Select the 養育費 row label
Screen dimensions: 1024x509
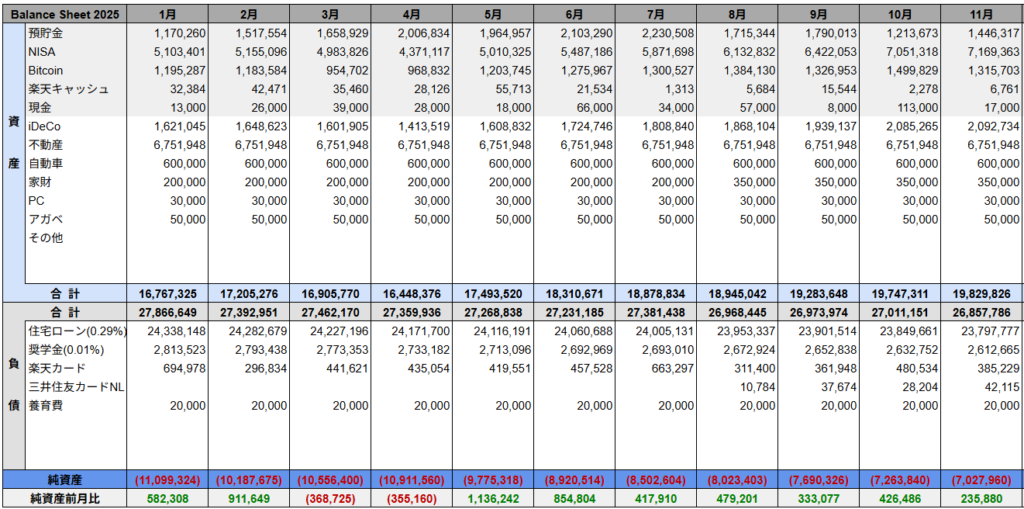click(x=44, y=405)
